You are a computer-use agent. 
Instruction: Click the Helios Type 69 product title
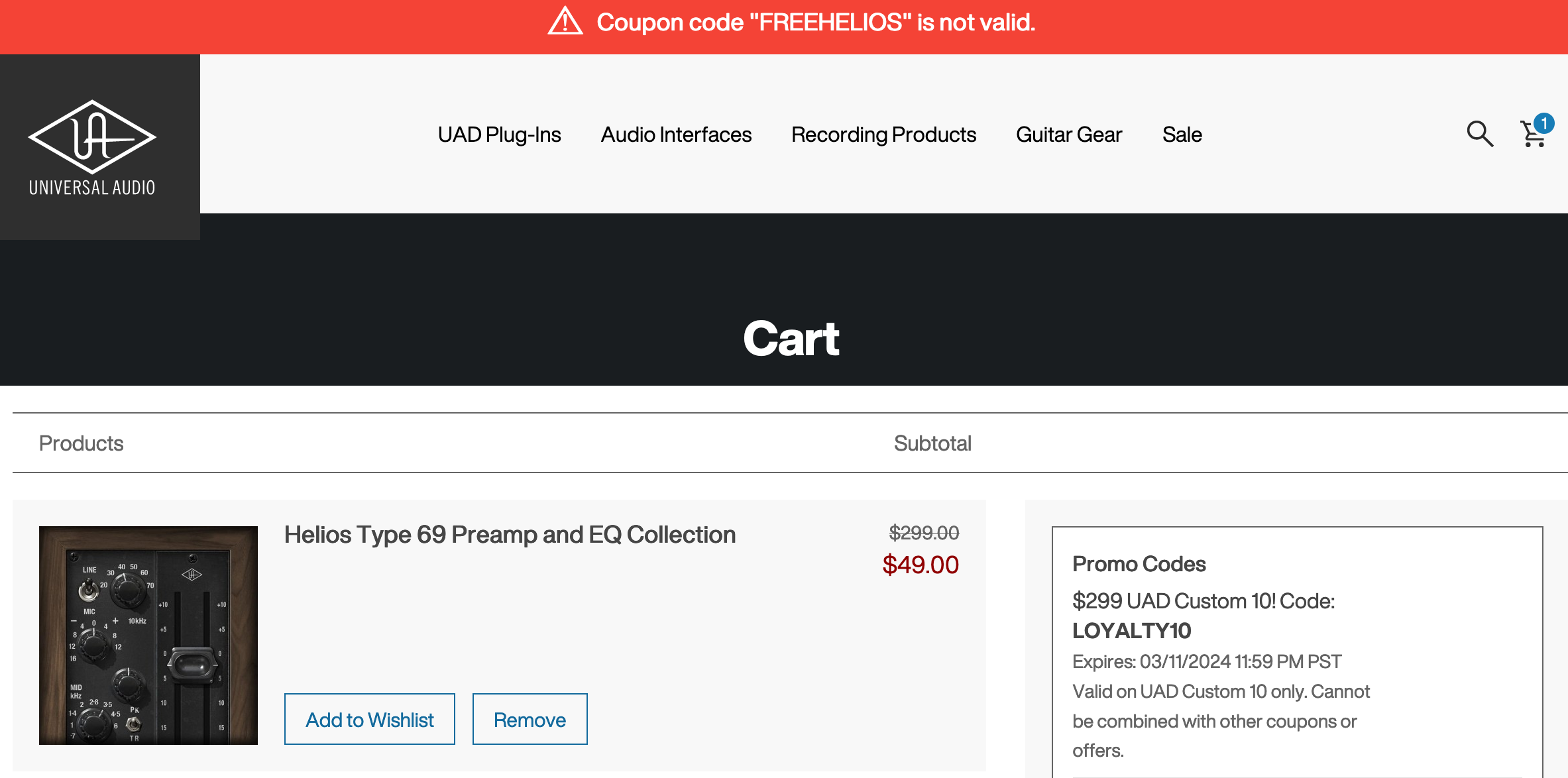(x=510, y=535)
